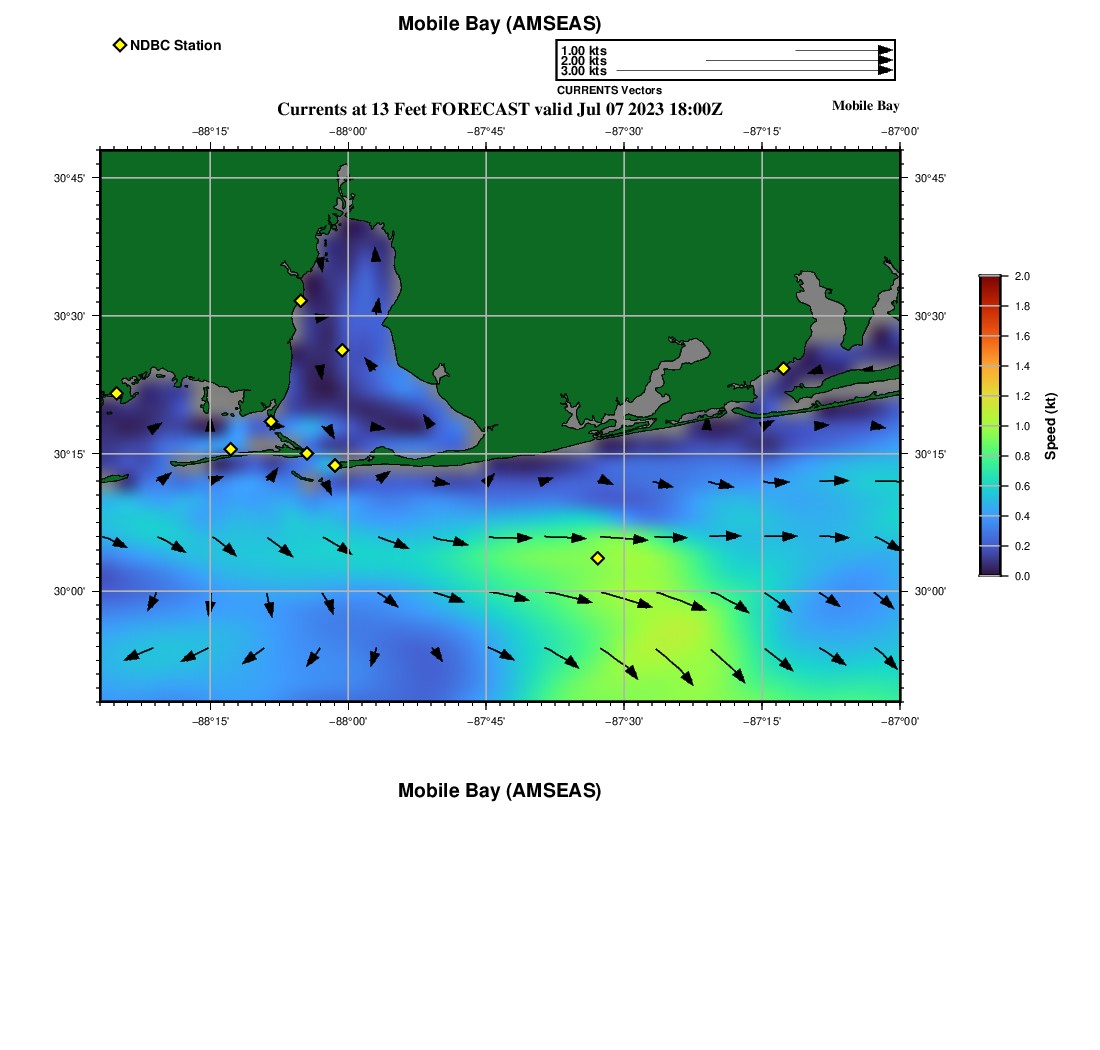This screenshot has height=1050, width=1100.
Task: Pick the green 1.0 kt level on color bar
Action: 989,426
